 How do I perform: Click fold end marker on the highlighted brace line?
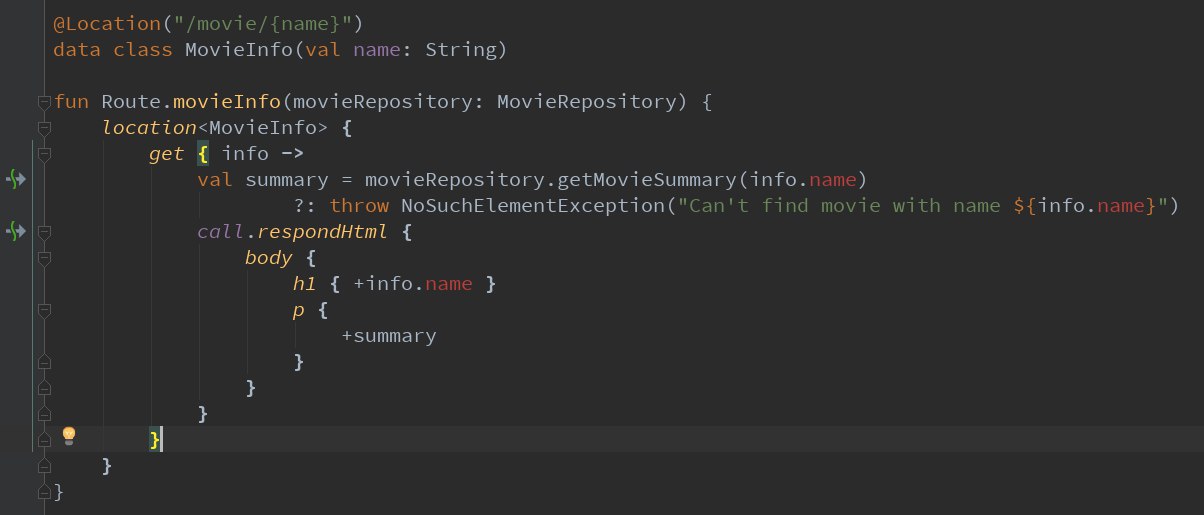click(43, 440)
